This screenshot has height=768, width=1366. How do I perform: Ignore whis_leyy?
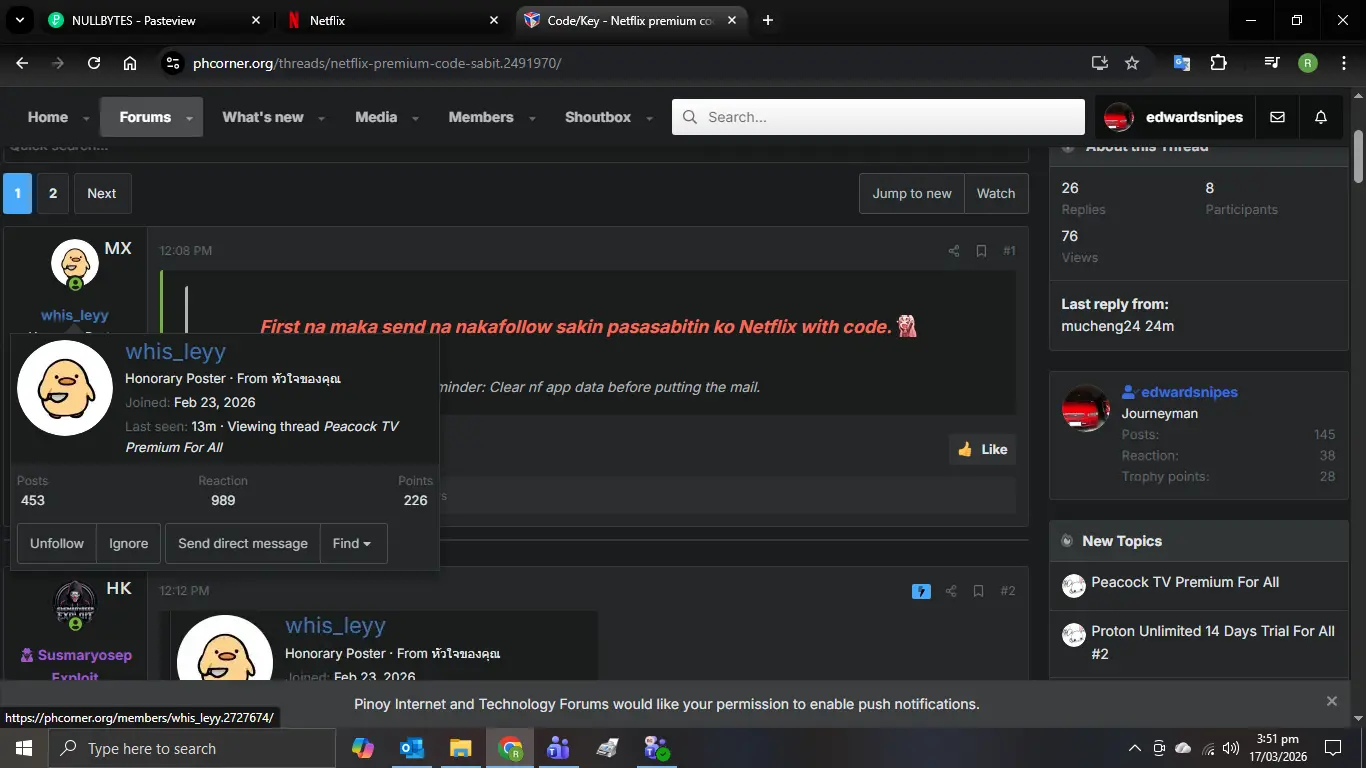click(x=129, y=543)
